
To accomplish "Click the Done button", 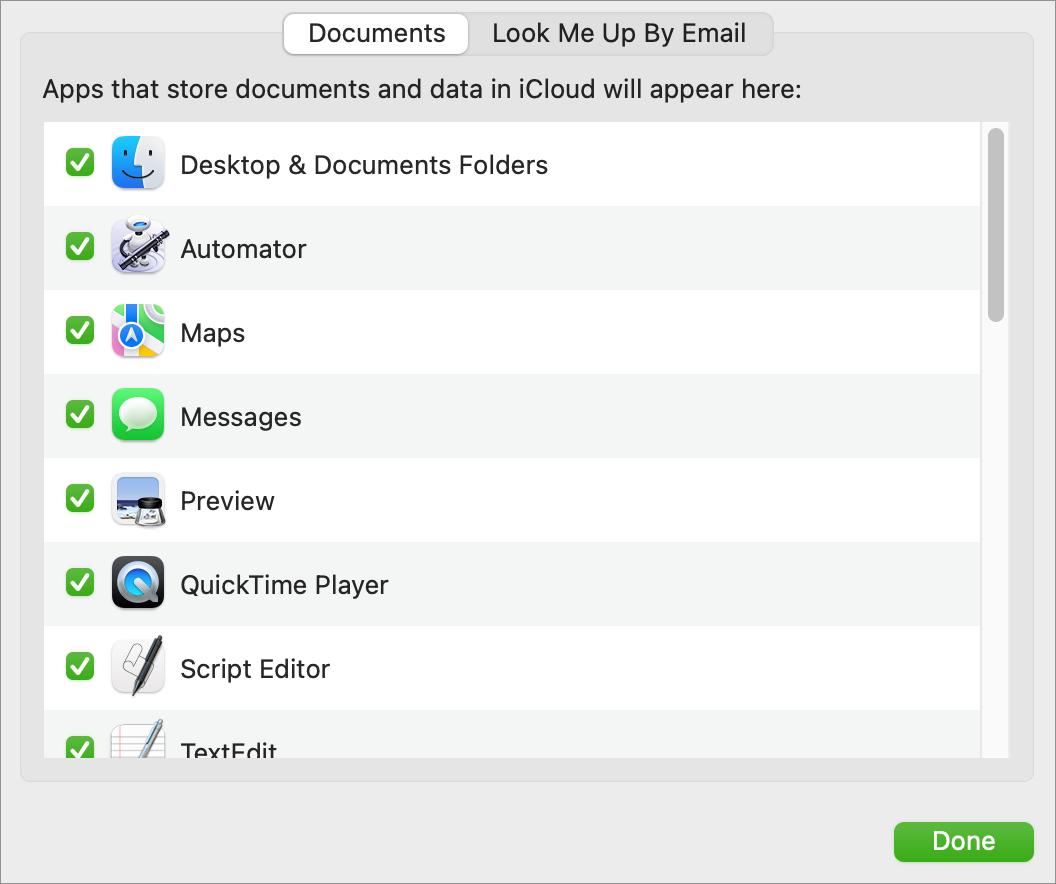I will pos(963,841).
